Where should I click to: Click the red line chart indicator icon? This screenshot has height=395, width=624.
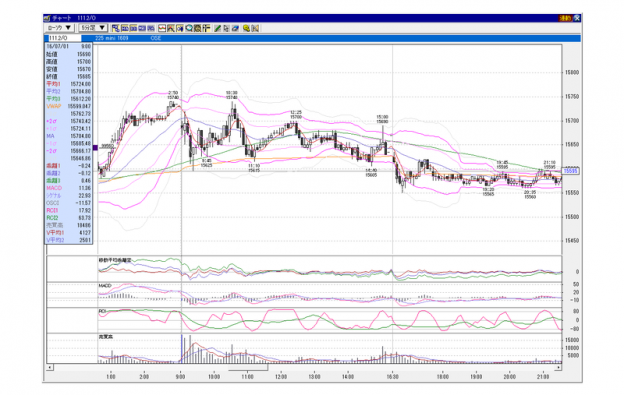tap(162, 28)
